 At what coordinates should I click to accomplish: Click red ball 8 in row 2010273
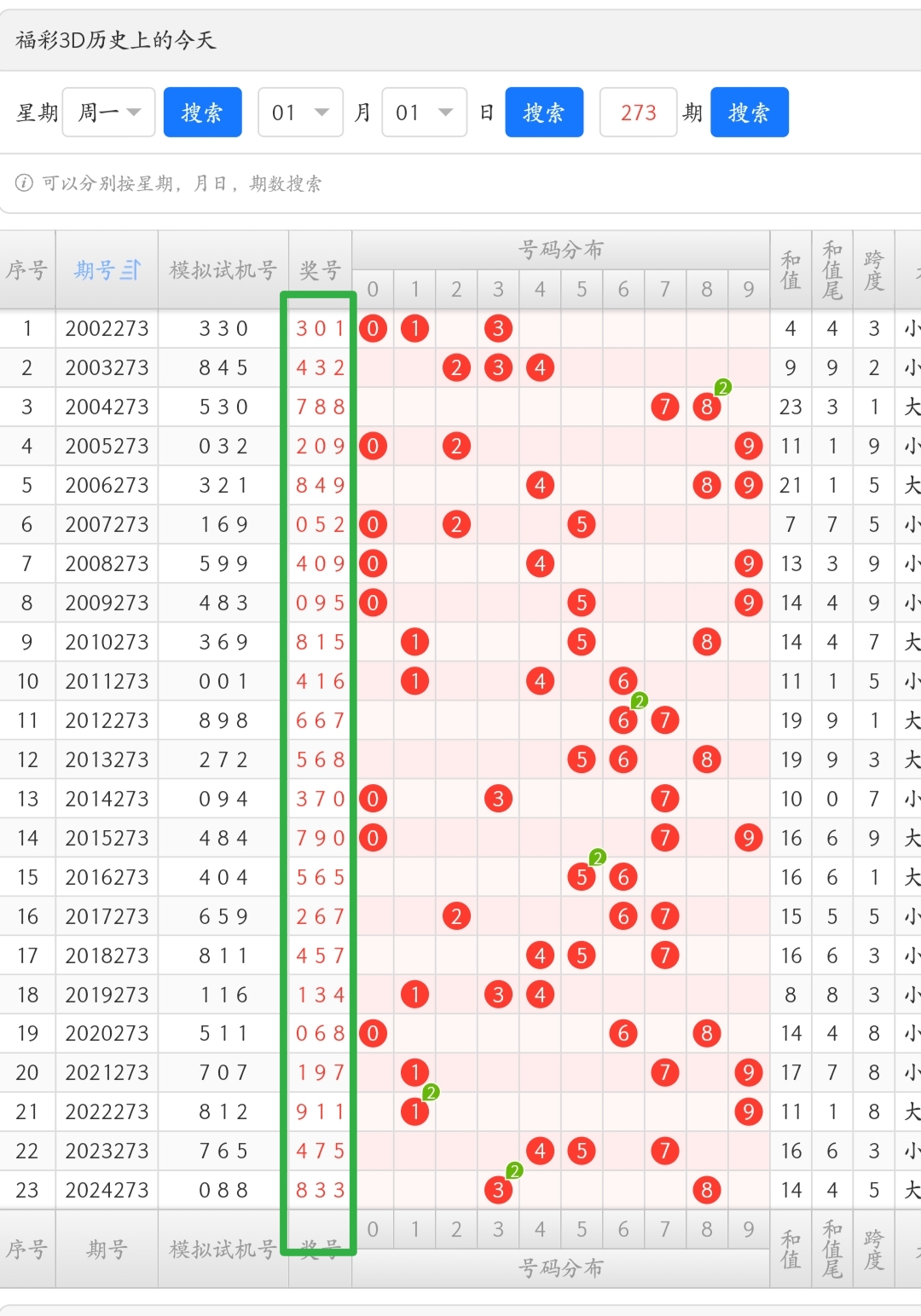pyautogui.click(x=707, y=642)
